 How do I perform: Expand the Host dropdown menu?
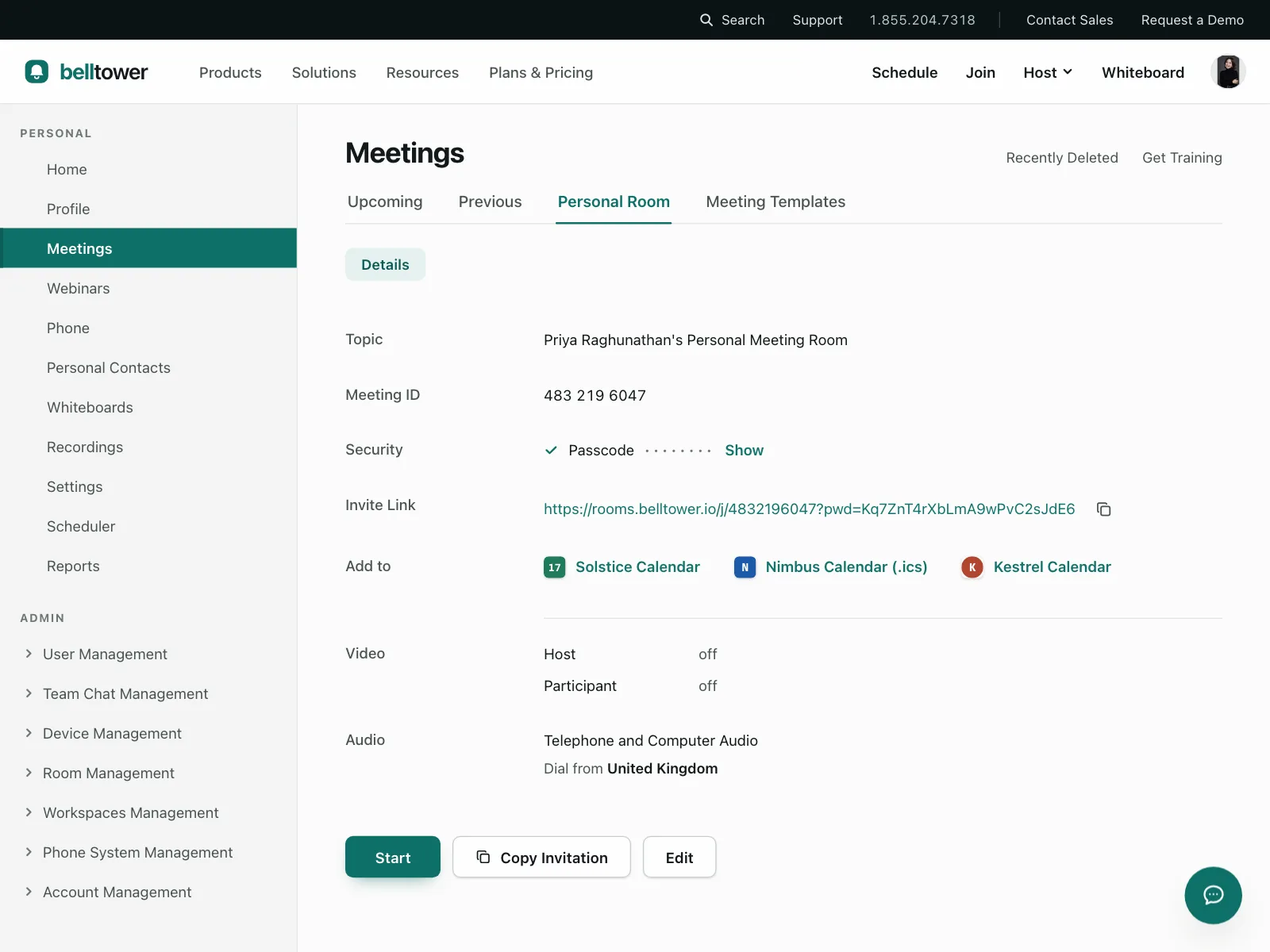point(1048,73)
